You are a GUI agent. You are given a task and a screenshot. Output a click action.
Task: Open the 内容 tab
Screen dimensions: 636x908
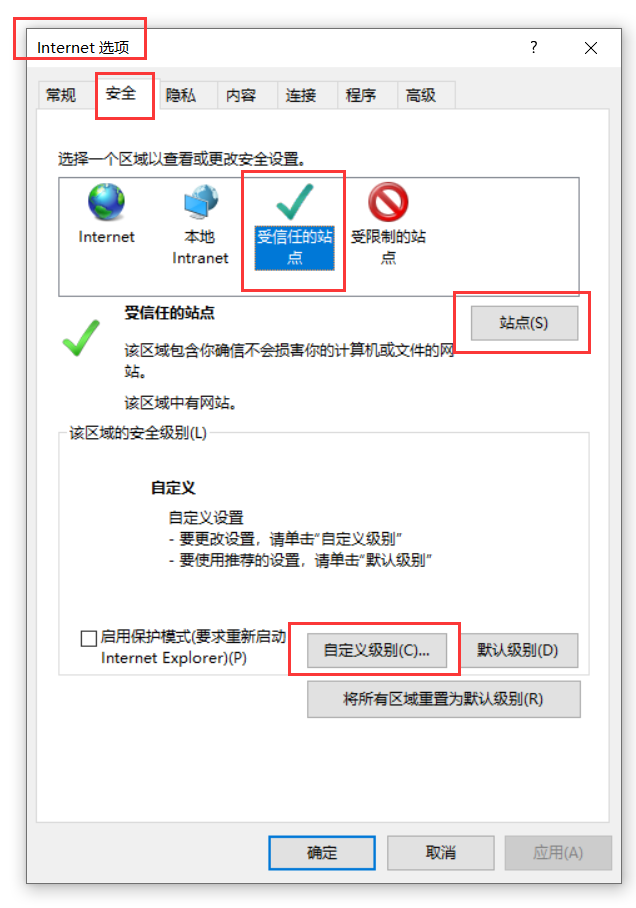click(x=241, y=95)
